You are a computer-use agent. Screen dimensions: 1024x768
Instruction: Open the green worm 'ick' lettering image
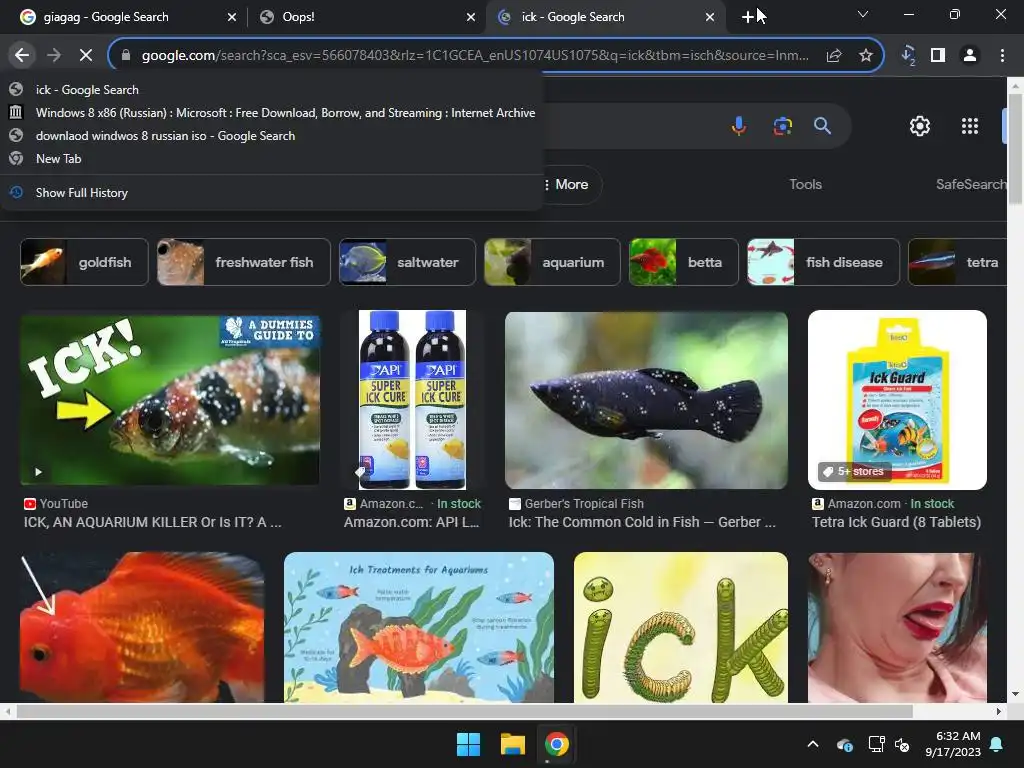click(x=680, y=627)
